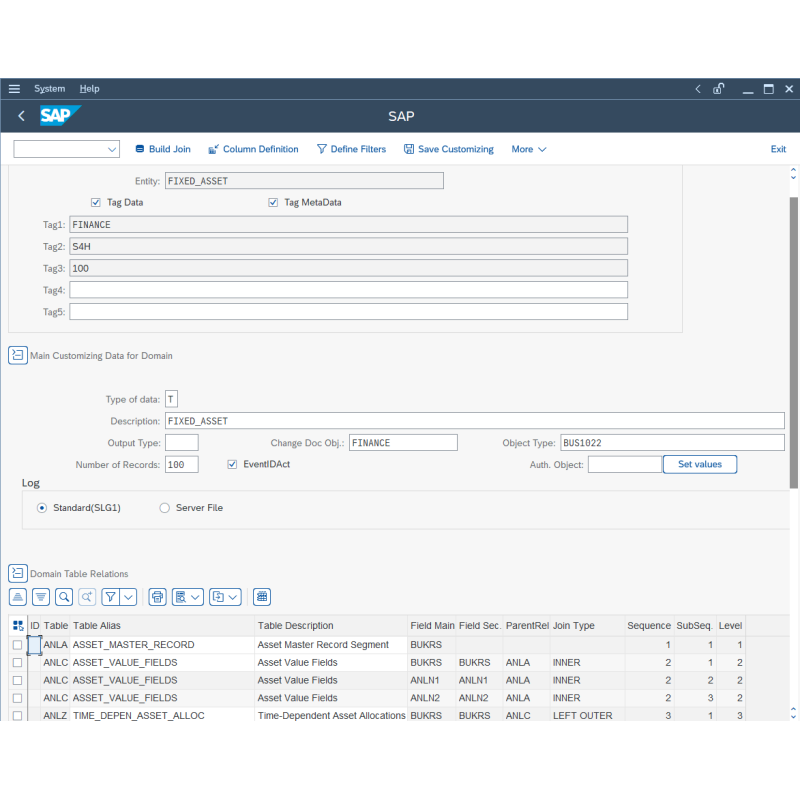
Task: Expand the More toolbar menu
Action: point(529,149)
